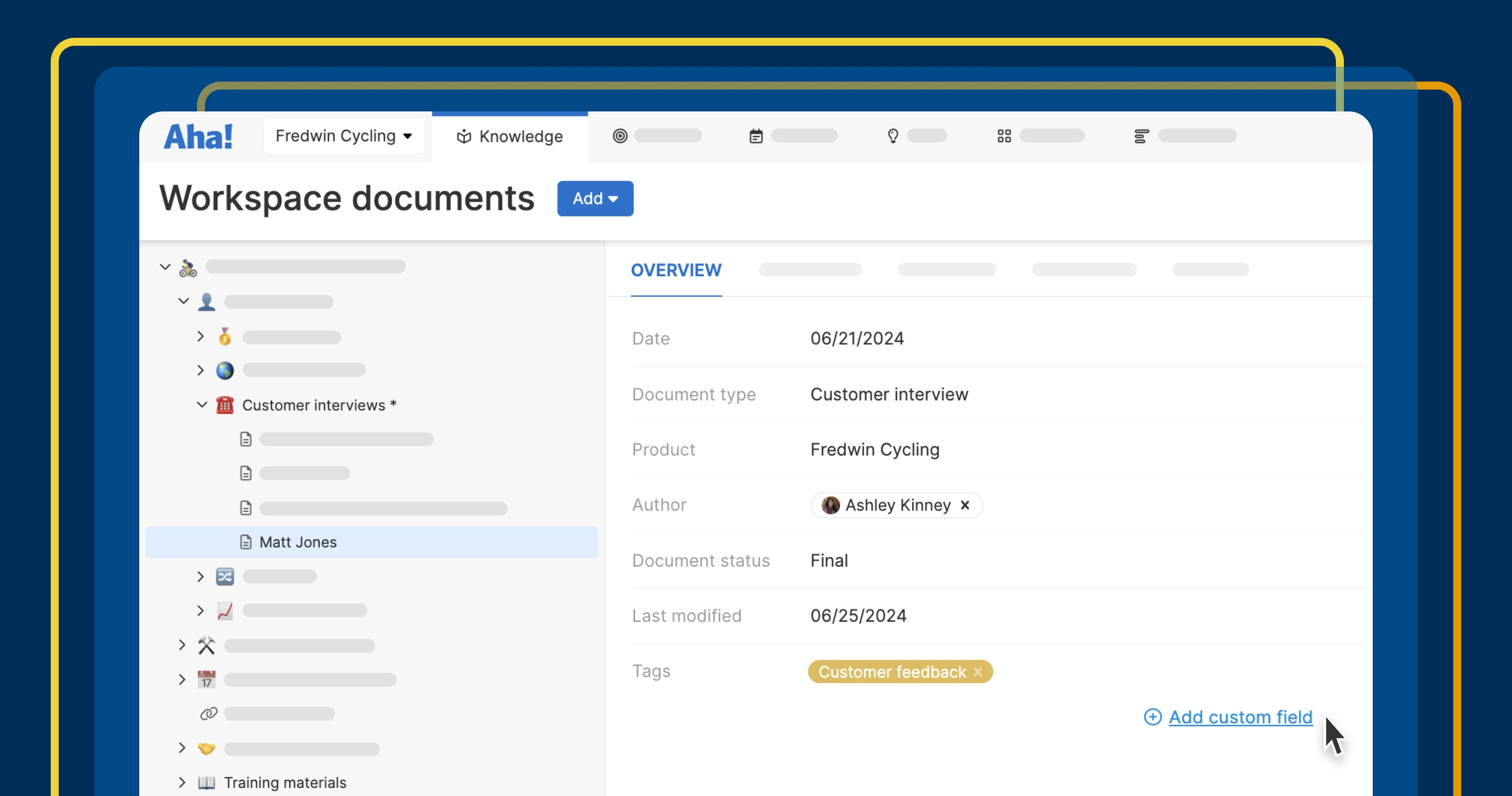Click the red telephone Customer interviews icon
Image resolution: width=1512 pixels, height=796 pixels.
[225, 405]
